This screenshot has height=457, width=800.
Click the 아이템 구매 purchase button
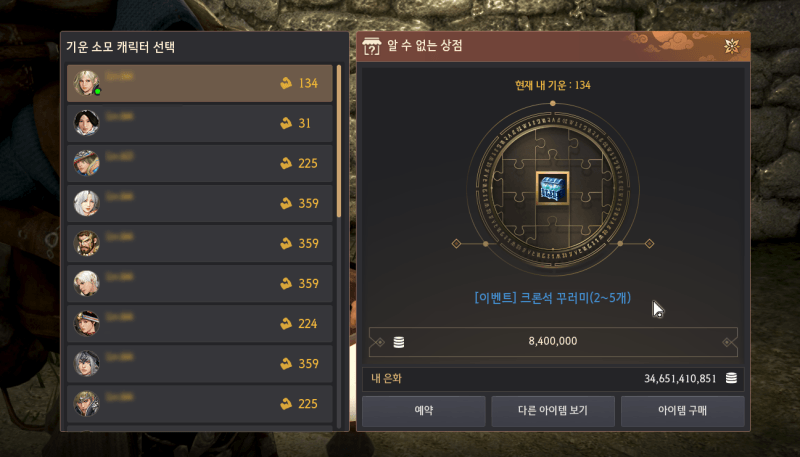(682, 411)
